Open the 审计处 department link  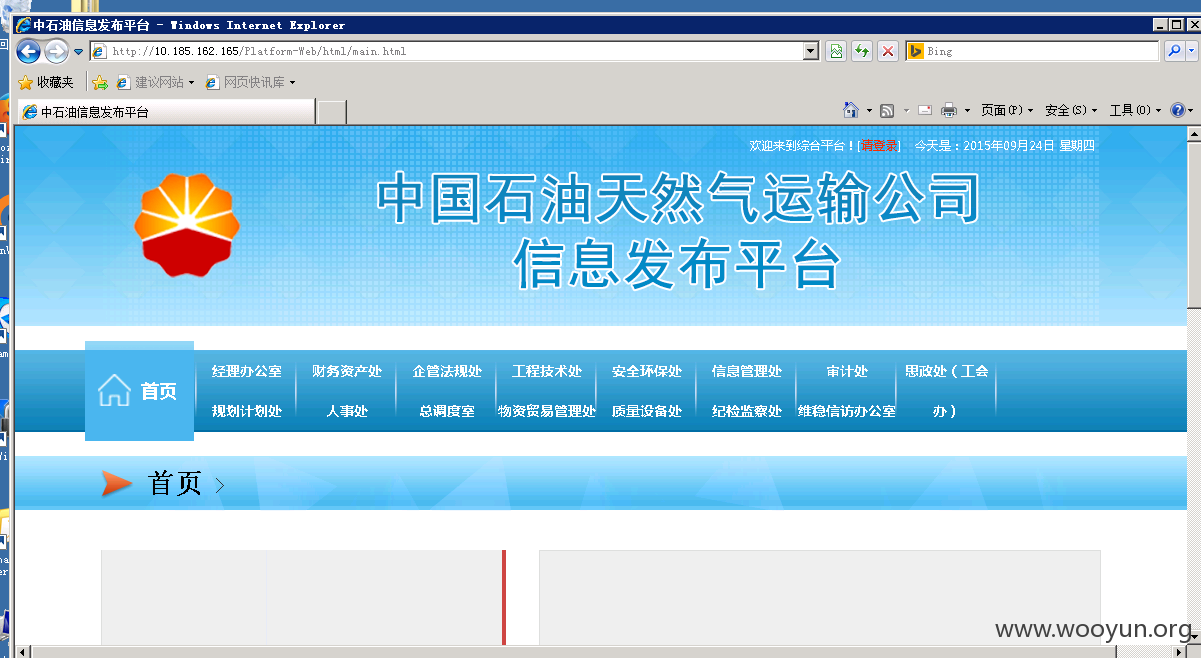847,371
